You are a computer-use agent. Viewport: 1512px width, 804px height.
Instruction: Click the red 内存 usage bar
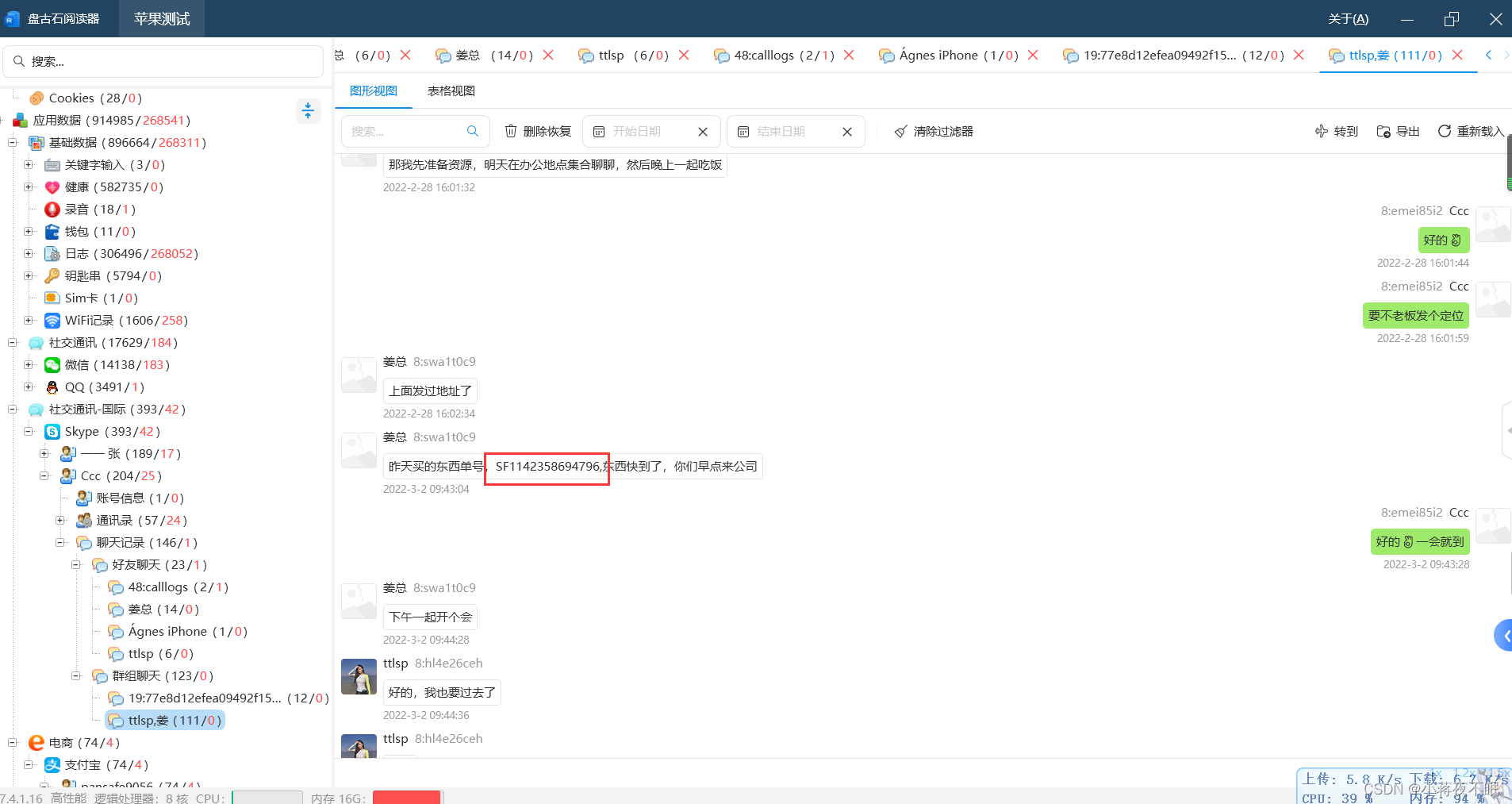point(406,797)
